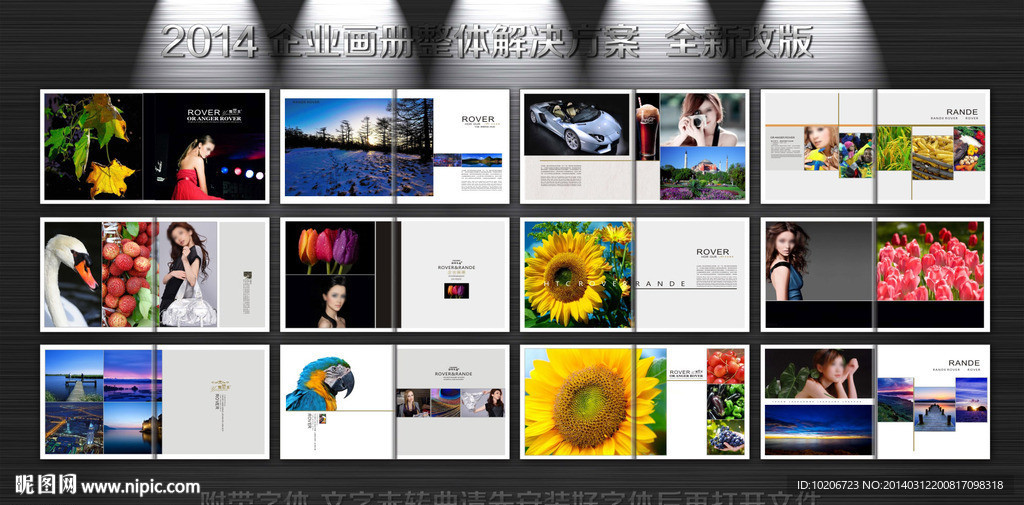Click the dark portrait of a woman below the tulips
1024x505 pixels.
pos(330,301)
